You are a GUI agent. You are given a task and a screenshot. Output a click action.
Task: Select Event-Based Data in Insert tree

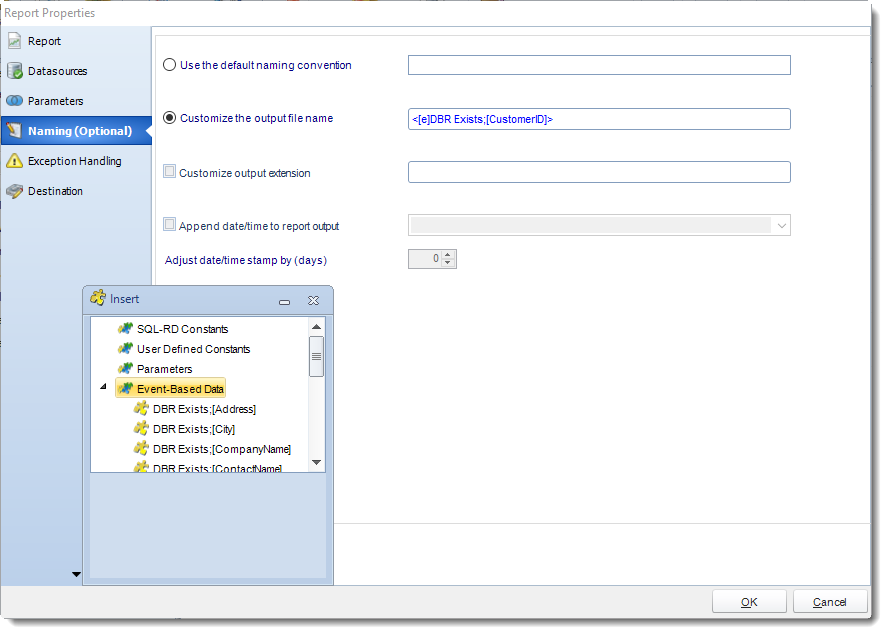(180, 389)
